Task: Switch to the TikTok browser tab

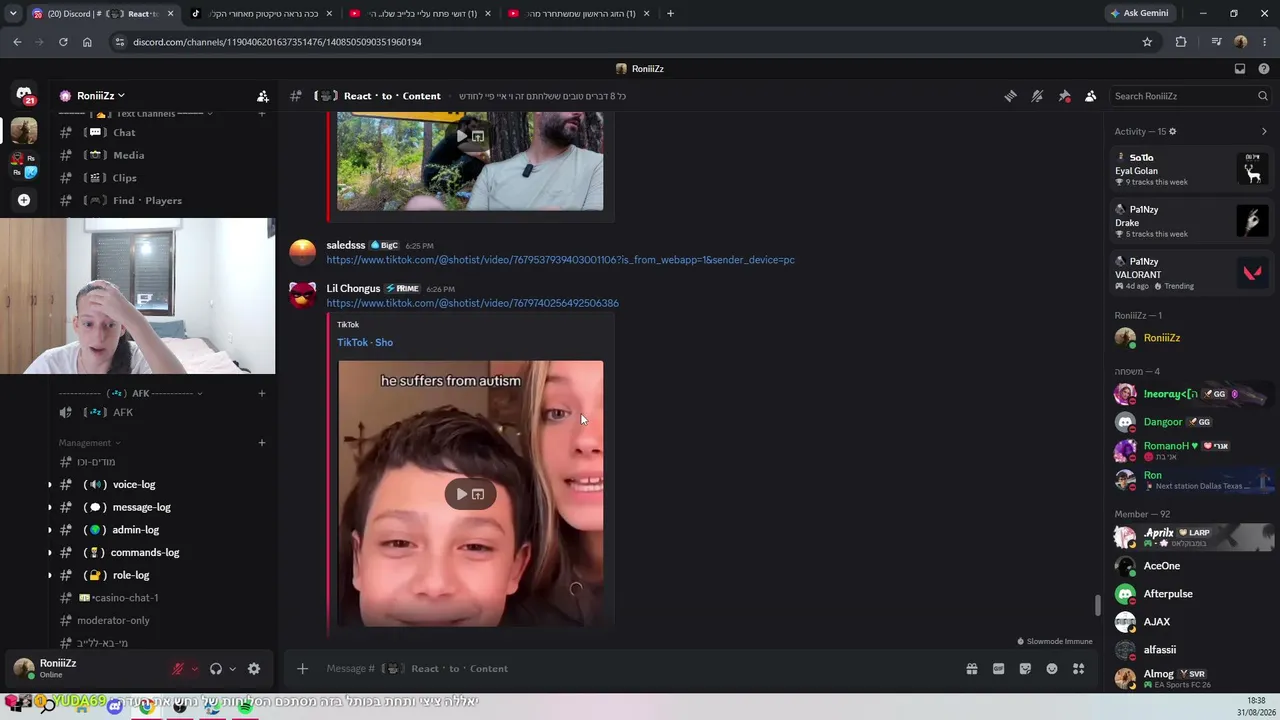Action: point(262,14)
